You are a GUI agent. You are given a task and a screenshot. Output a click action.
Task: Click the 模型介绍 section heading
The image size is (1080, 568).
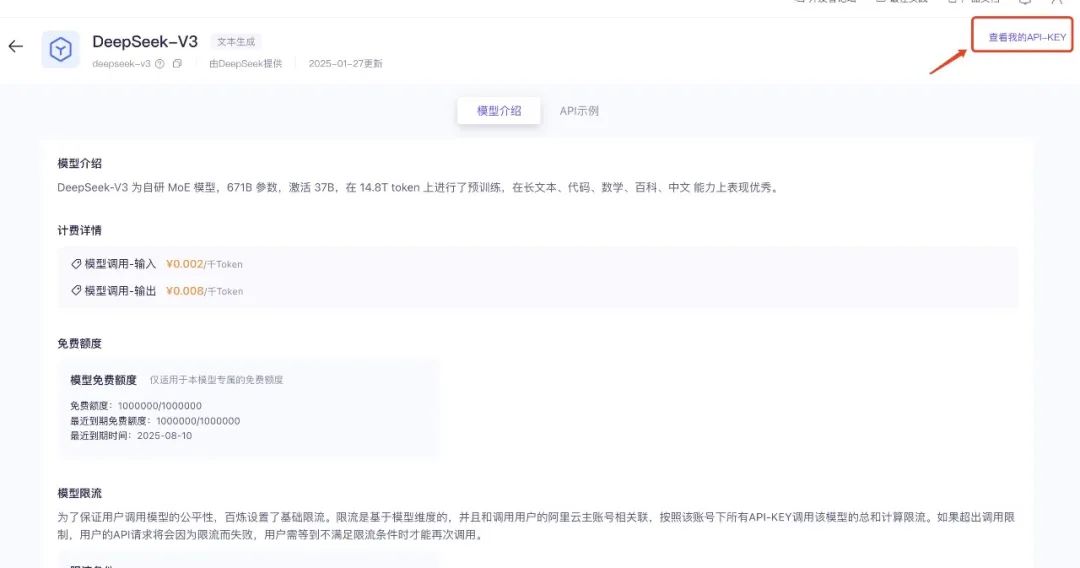[x=79, y=163]
